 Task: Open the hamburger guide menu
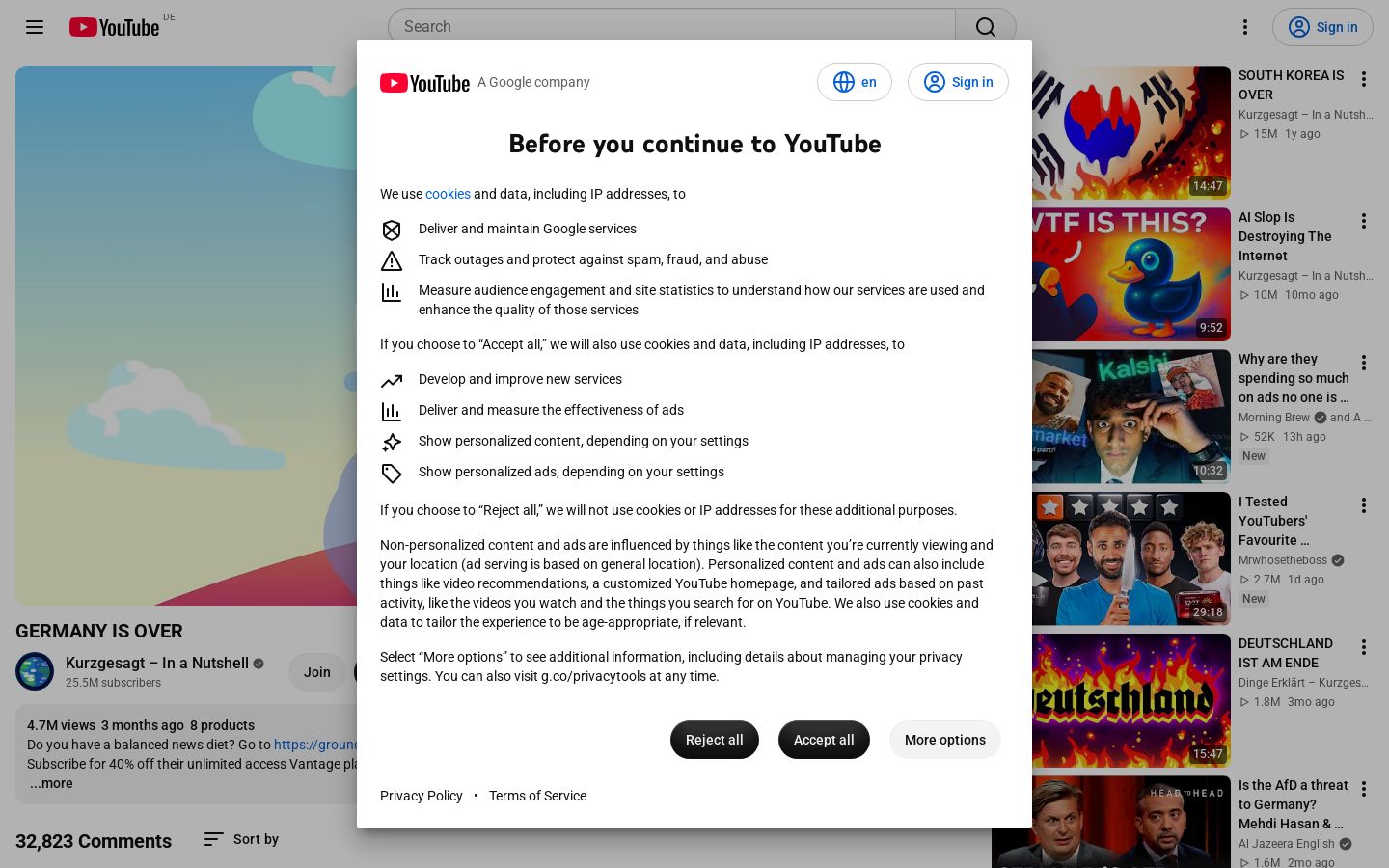pos(35,27)
